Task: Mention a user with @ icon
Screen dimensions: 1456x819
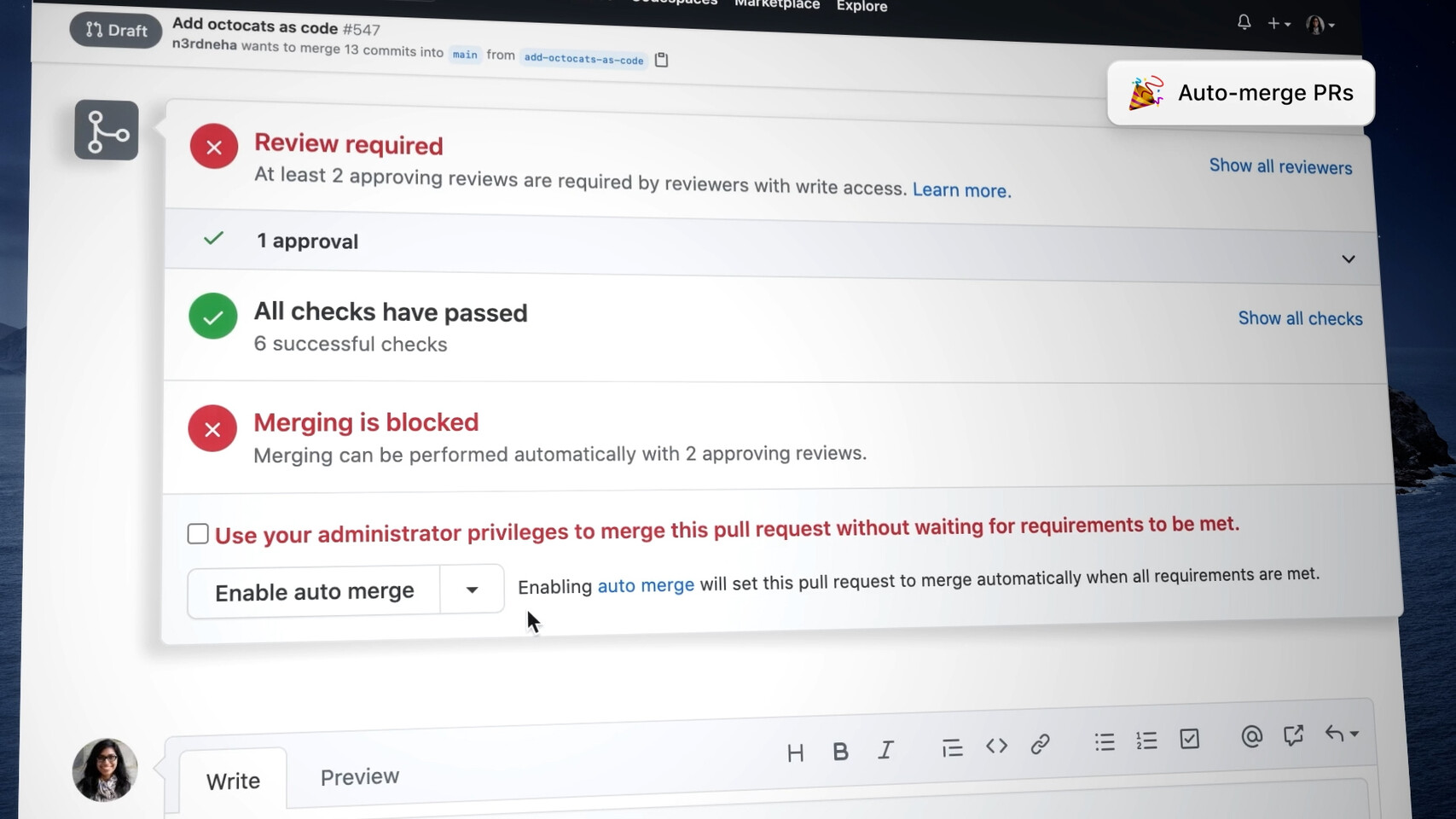Action: 1251,736
